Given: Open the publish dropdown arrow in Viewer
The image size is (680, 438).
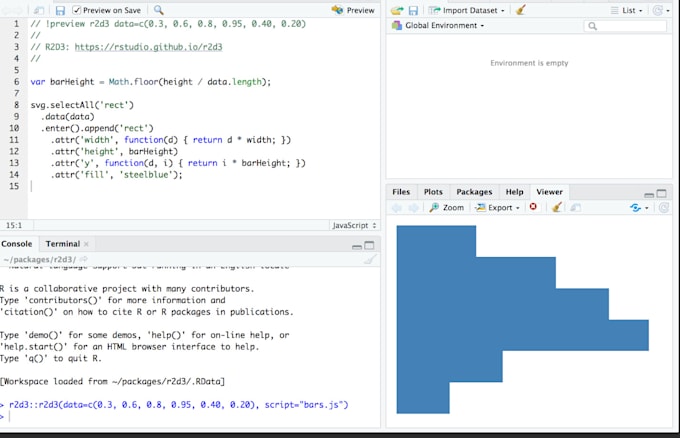Looking at the screenshot, I should [647, 208].
